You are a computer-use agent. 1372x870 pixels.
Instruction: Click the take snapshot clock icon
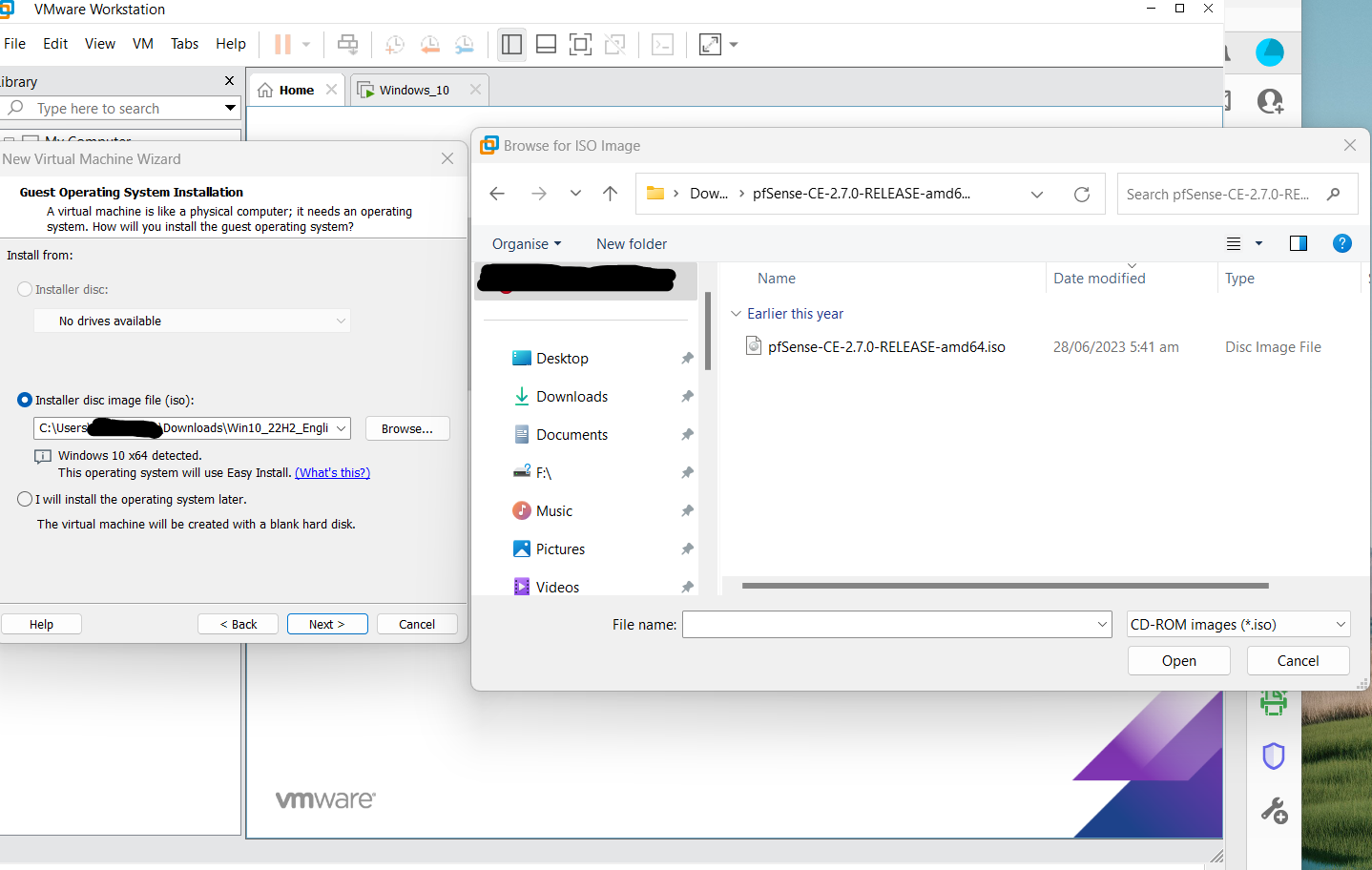pos(394,44)
